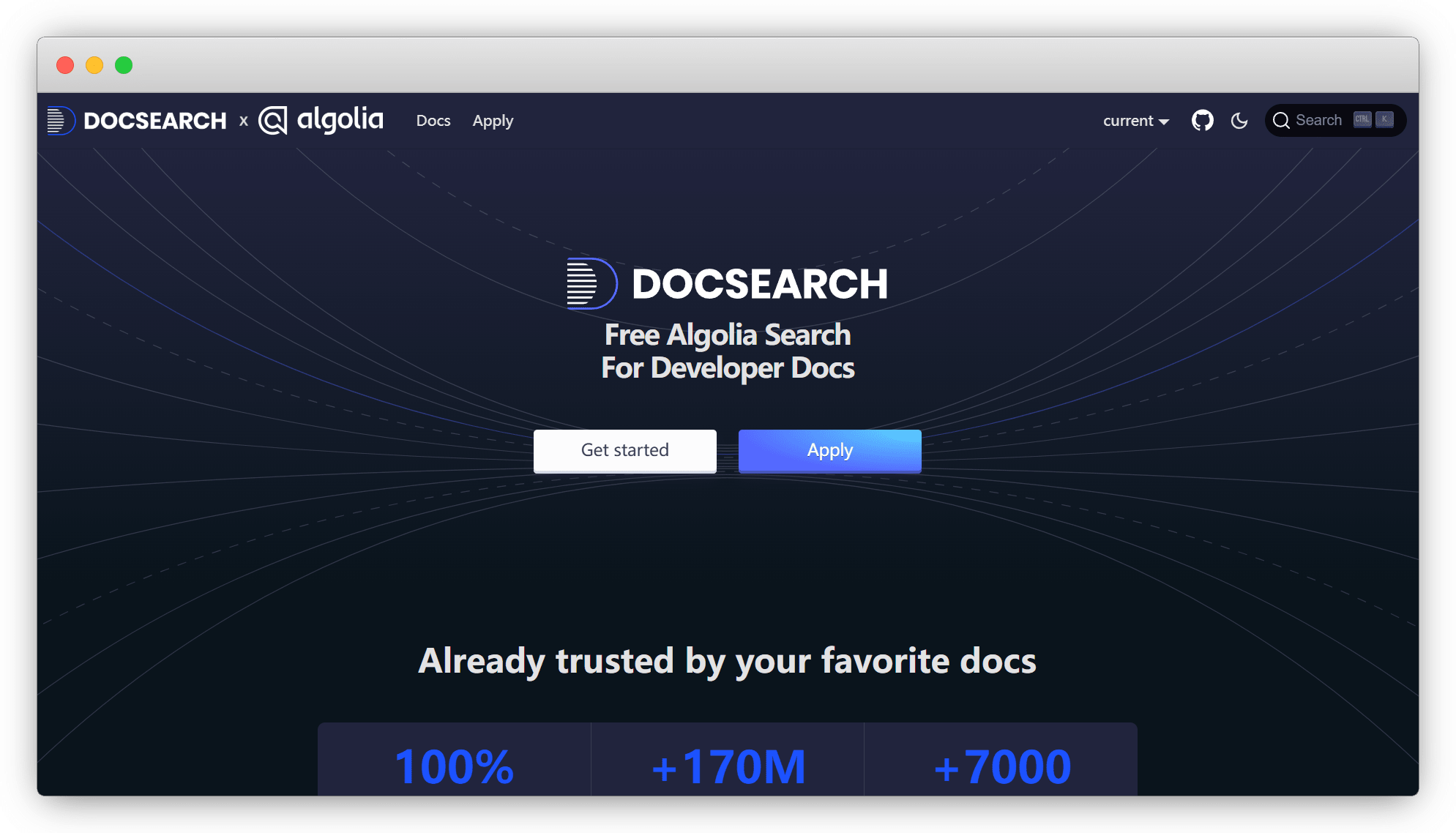Toggle dark mode with moon icon

pyautogui.click(x=1239, y=121)
